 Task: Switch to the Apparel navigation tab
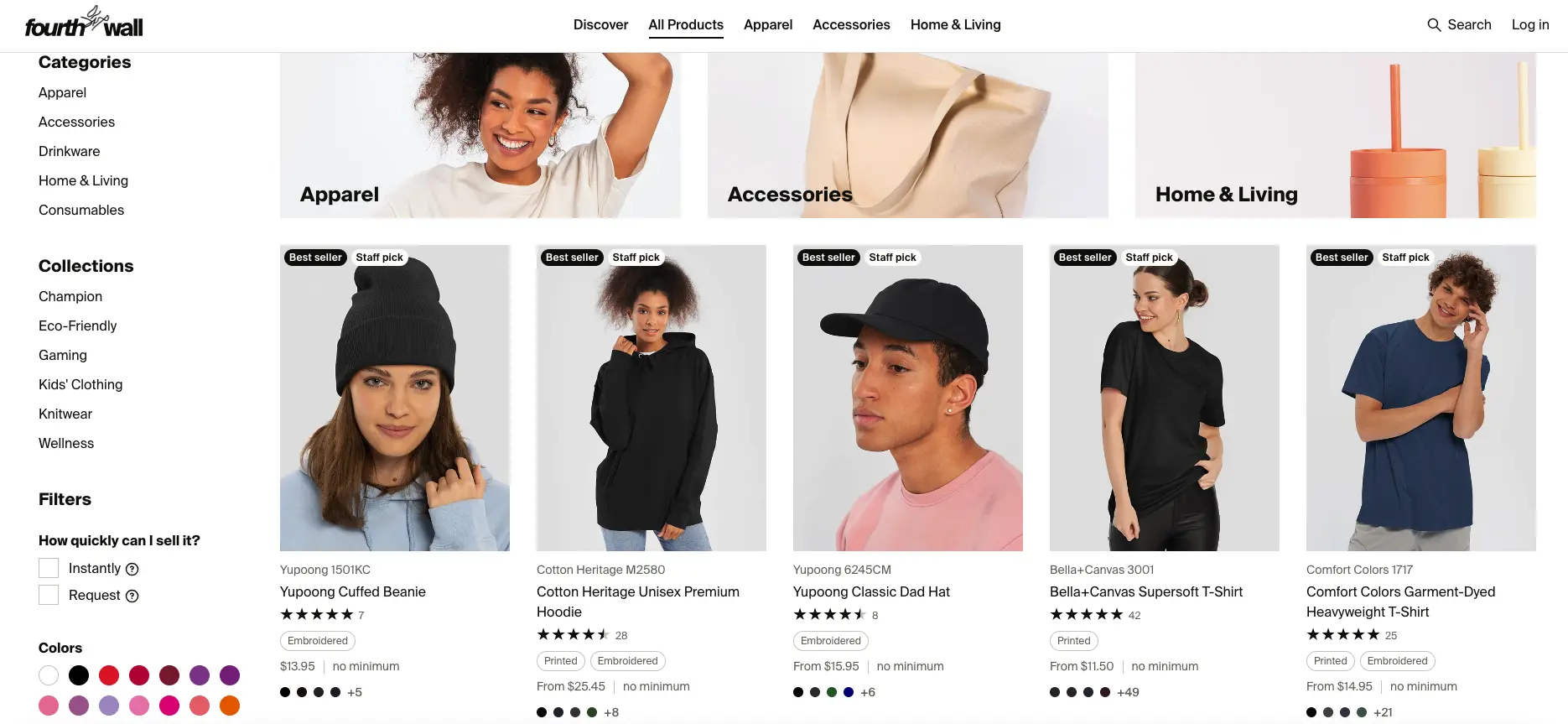pyautogui.click(x=767, y=24)
